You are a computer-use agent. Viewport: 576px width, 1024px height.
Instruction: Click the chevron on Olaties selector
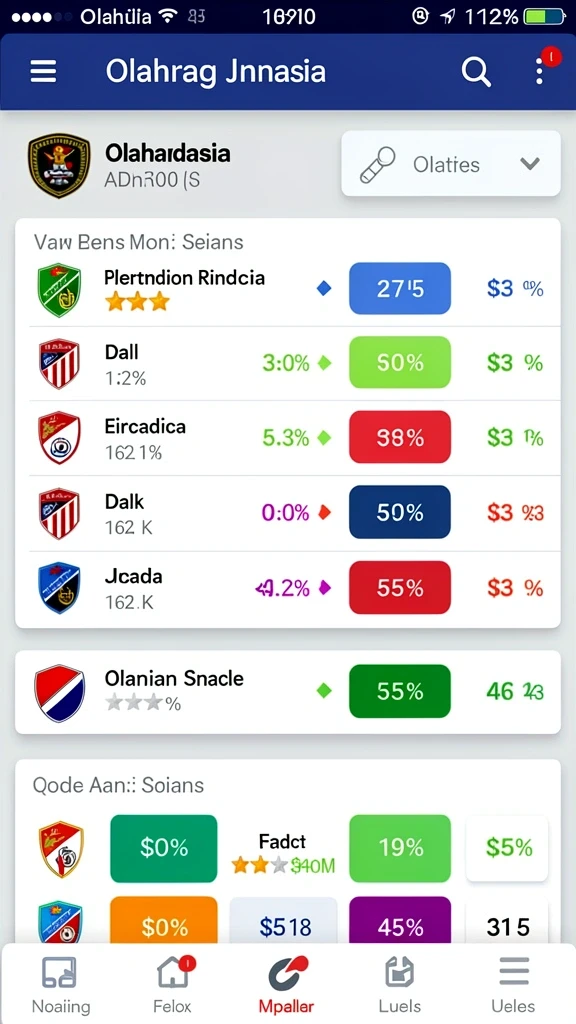(x=530, y=164)
